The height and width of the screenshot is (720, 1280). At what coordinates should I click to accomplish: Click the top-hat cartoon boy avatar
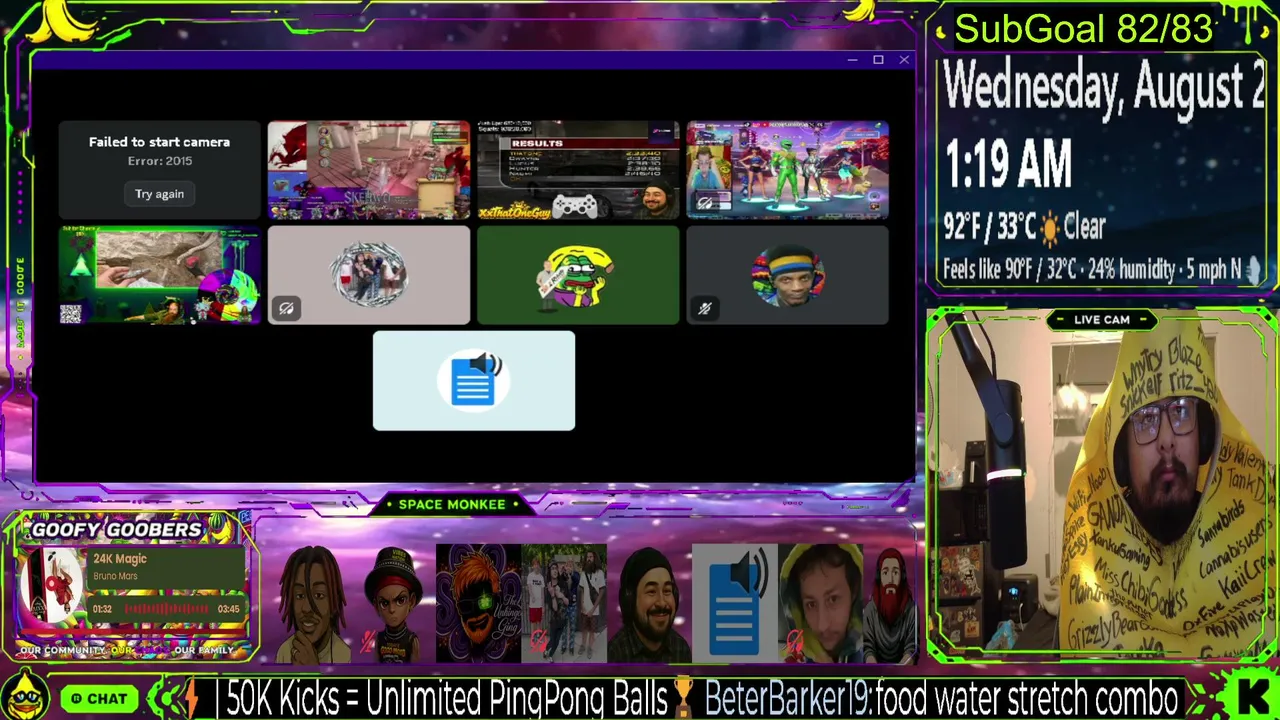394,604
